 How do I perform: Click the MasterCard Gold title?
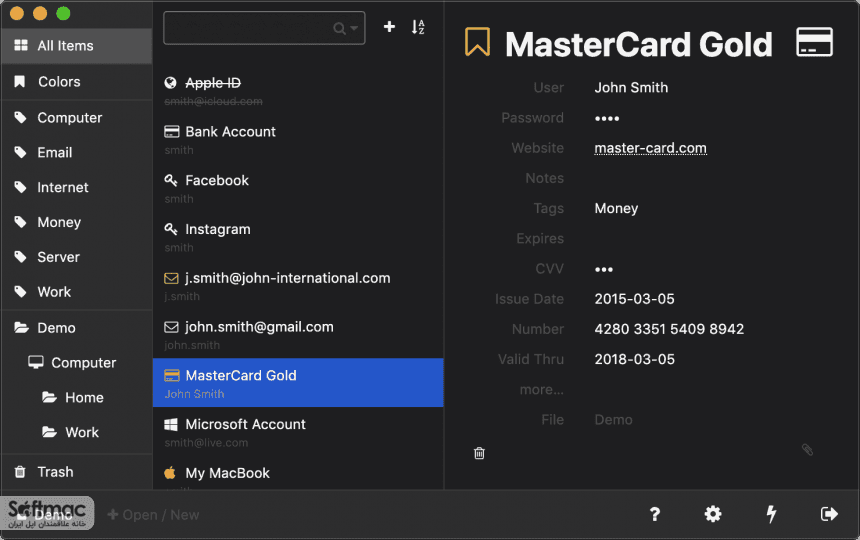638,44
